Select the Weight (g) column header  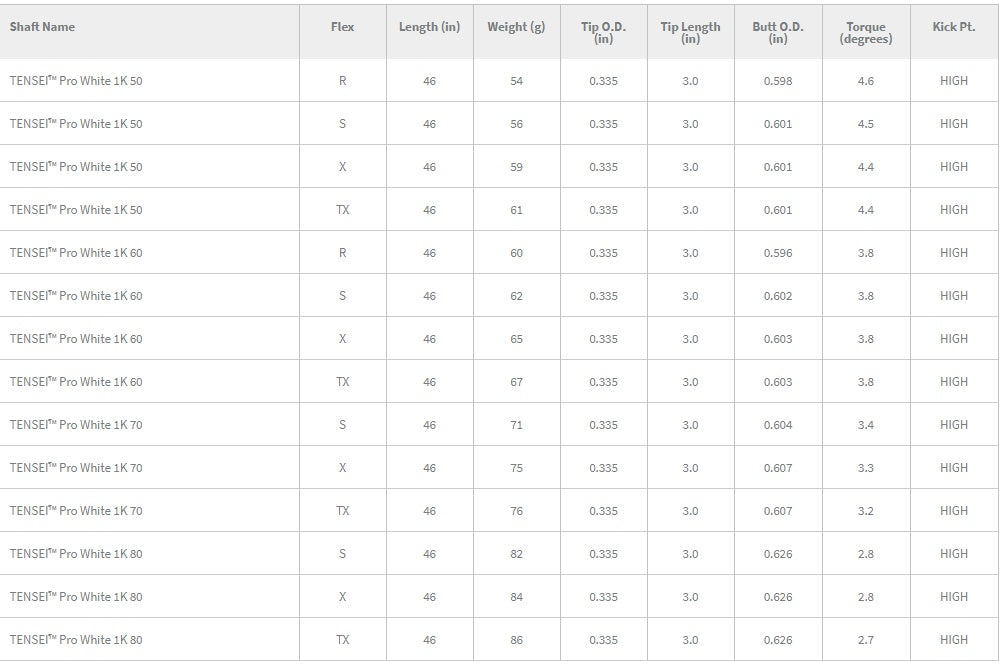click(516, 27)
